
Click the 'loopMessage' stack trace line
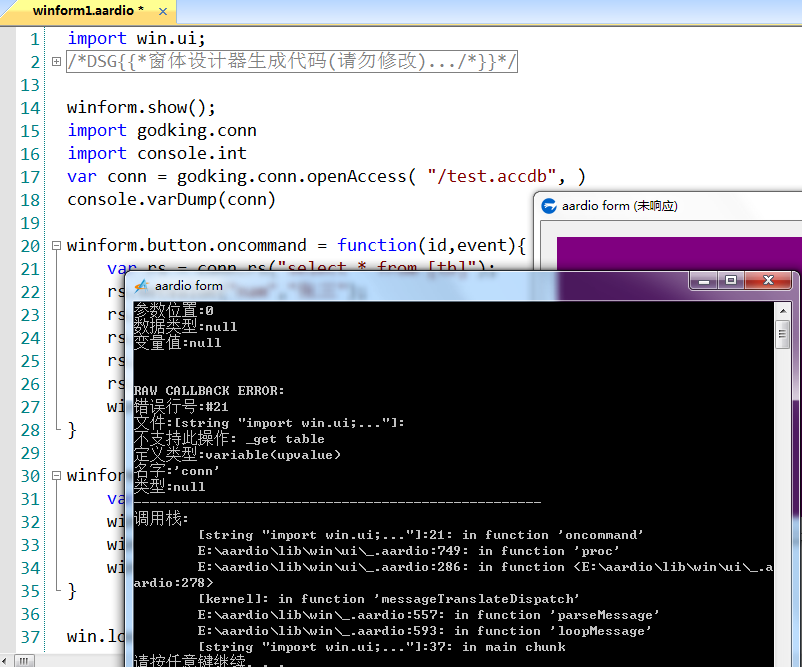click(425, 631)
